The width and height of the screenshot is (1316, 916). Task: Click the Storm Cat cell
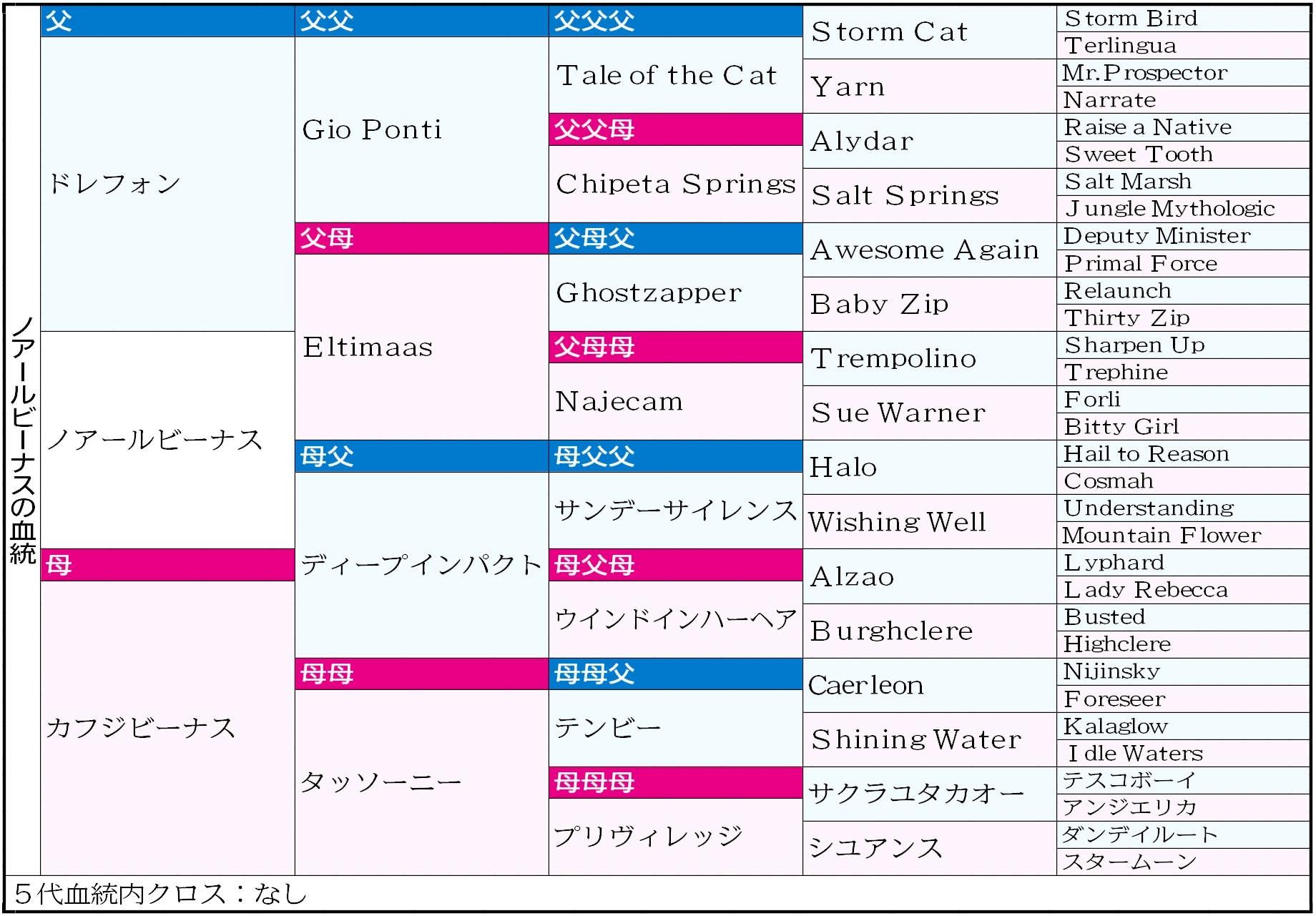[889, 32]
